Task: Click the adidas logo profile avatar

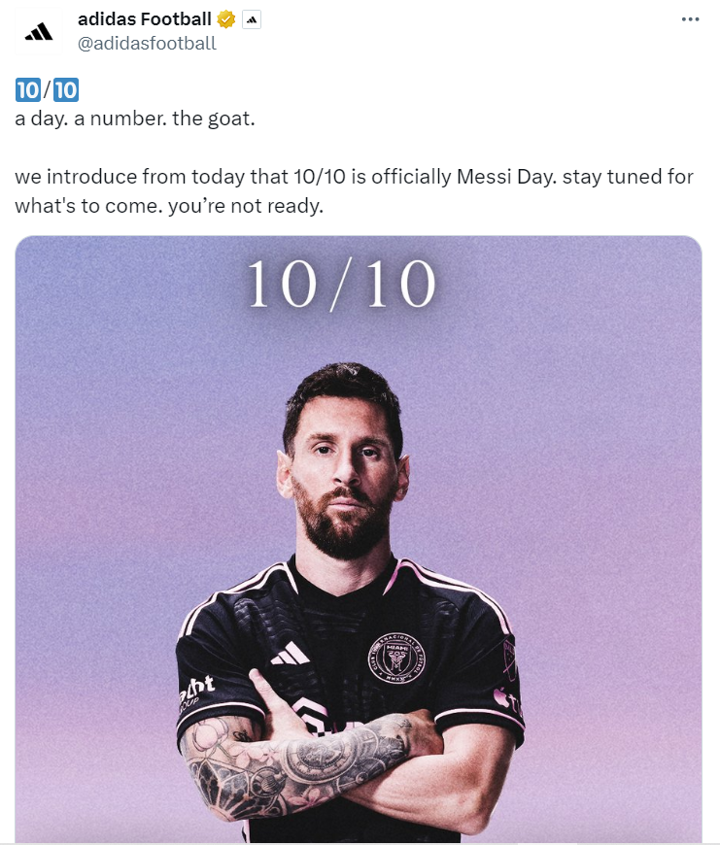Action: [39, 31]
